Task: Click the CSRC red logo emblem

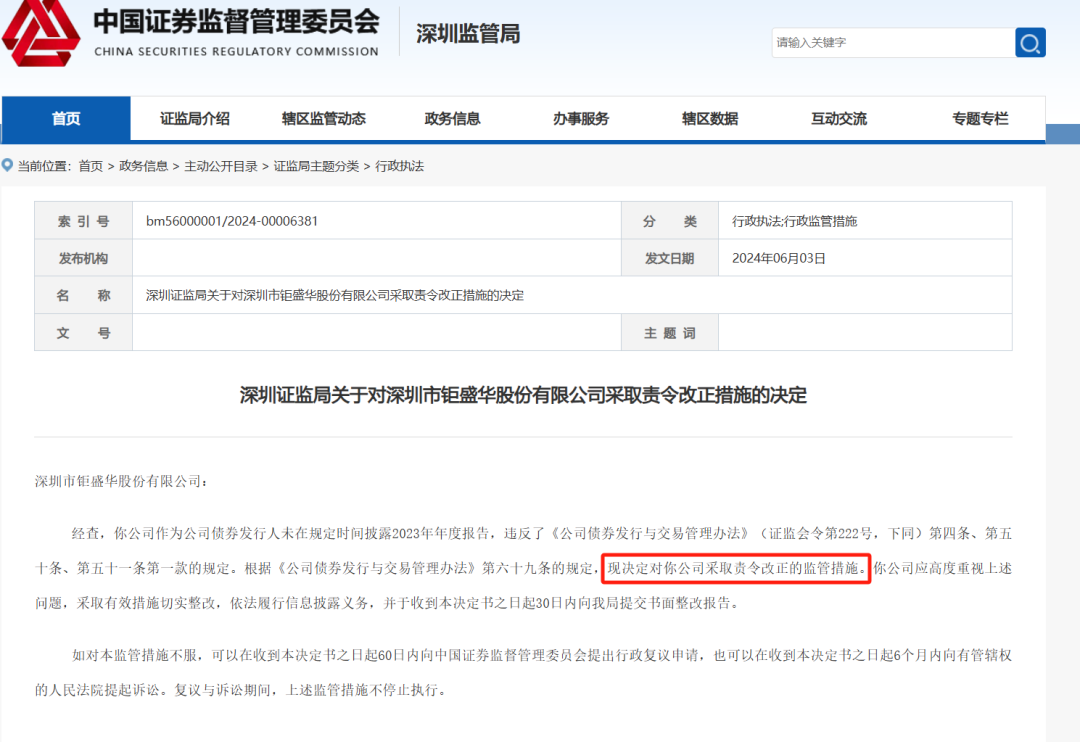Action: click(x=41, y=32)
